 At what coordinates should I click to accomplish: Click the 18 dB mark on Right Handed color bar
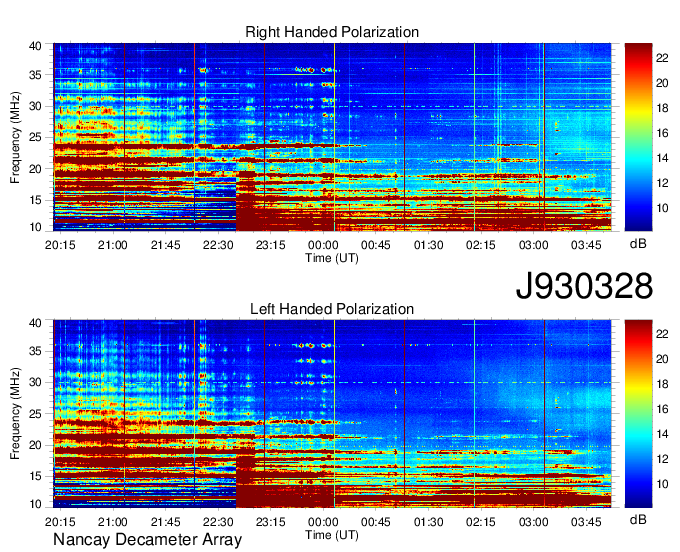pos(662,108)
